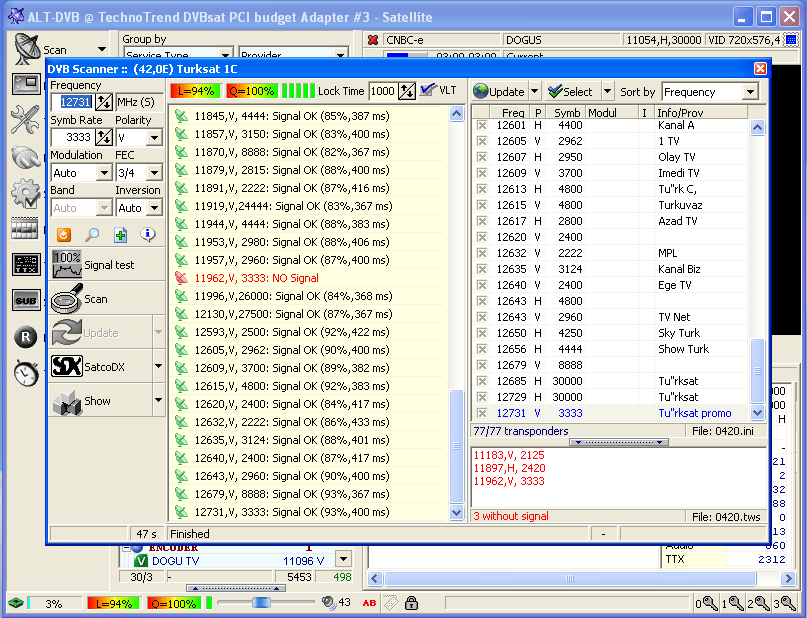Viewport: 807px width, 618px height.
Task: Open the alarm clock timer icon
Action: coord(26,373)
